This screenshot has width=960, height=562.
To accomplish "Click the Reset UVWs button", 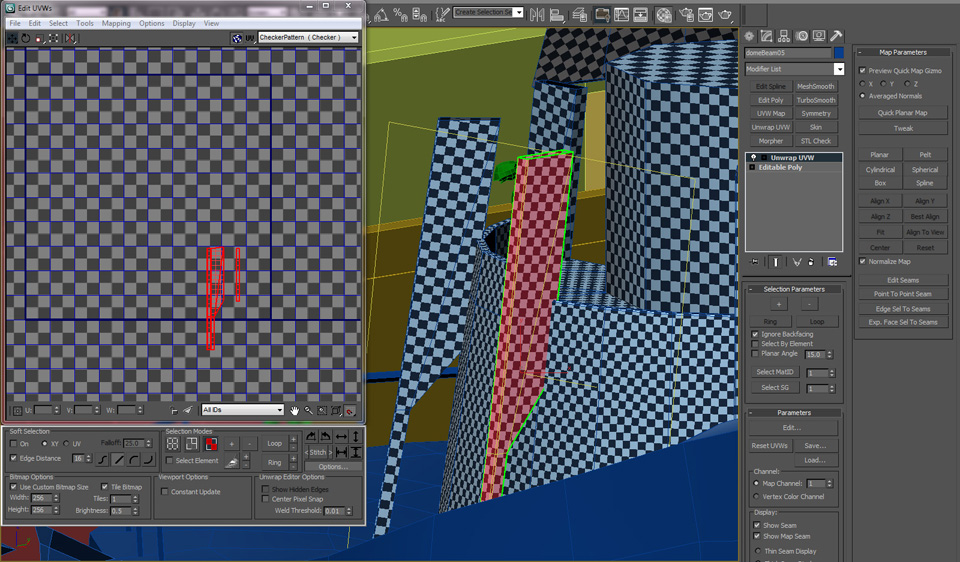I will click(769, 445).
